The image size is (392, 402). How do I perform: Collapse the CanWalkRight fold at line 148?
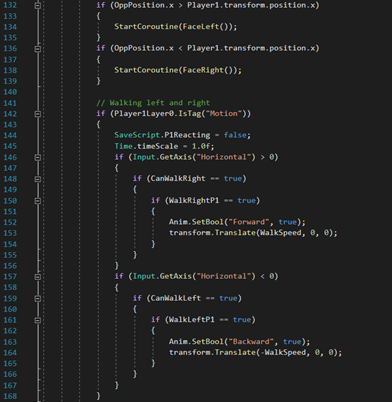[38, 179]
